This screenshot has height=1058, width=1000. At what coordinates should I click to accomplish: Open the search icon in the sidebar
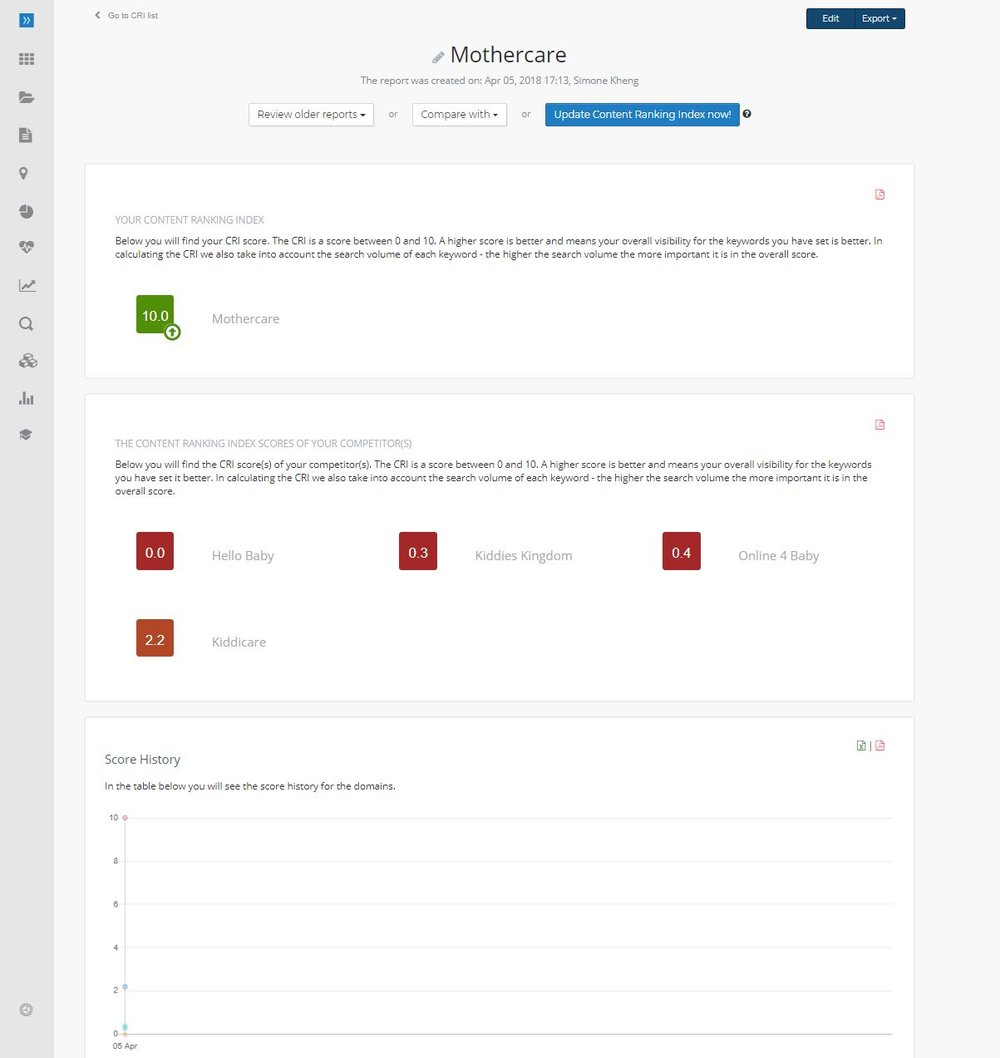[x=26, y=323]
